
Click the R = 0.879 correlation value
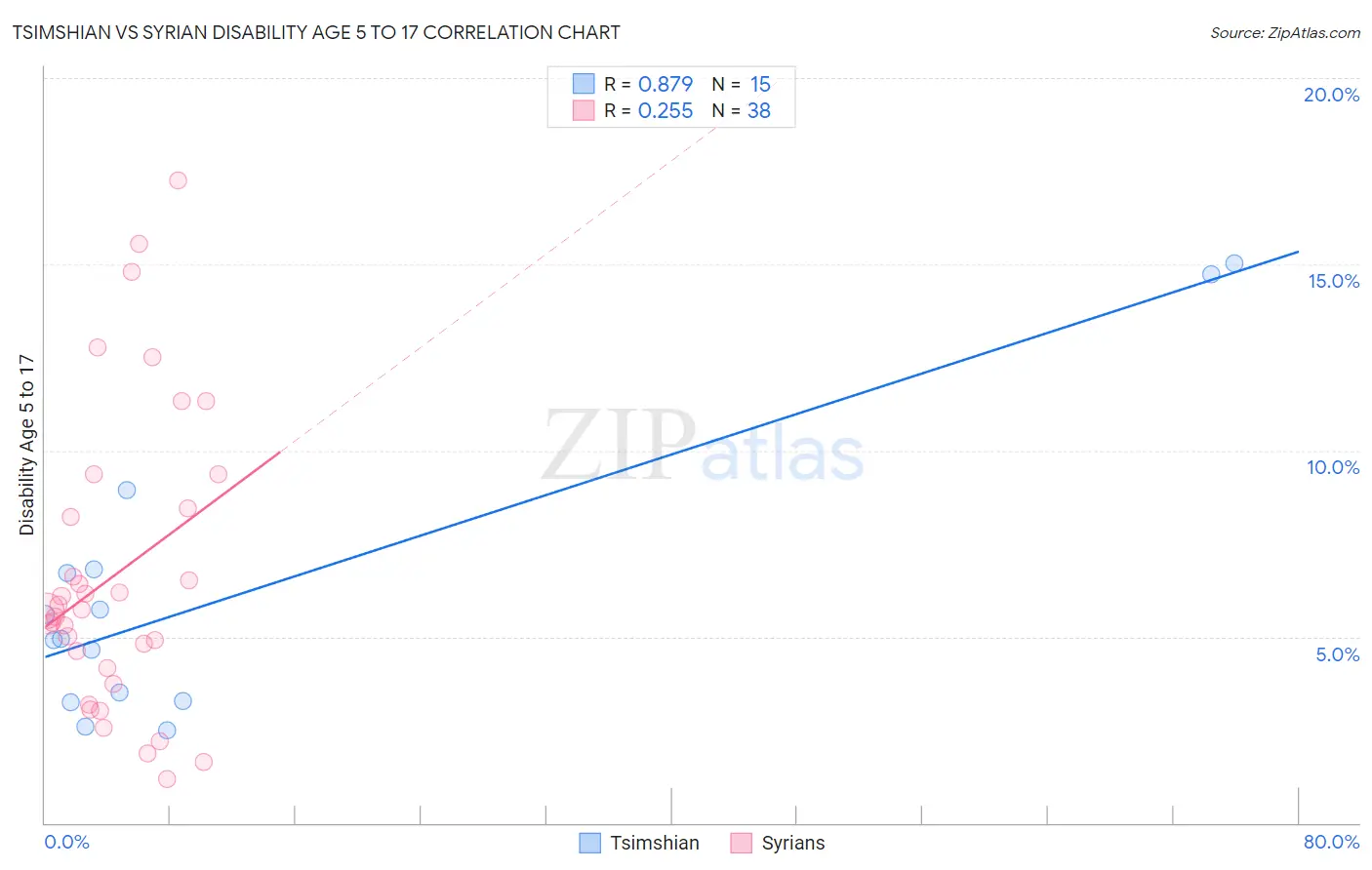[648, 84]
